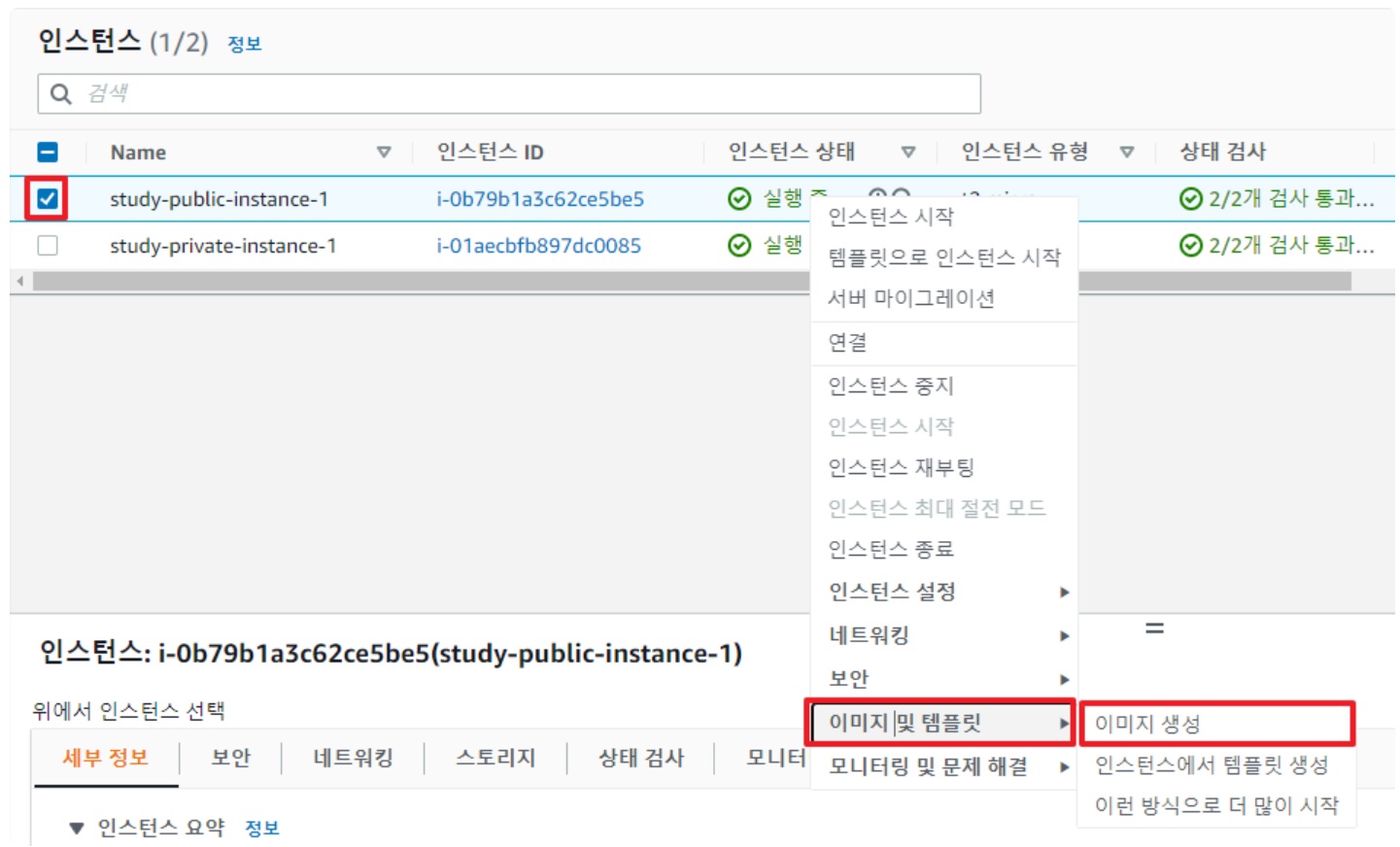Switch to the 보안 details tab
The height and width of the screenshot is (847, 1400).
tap(230, 759)
